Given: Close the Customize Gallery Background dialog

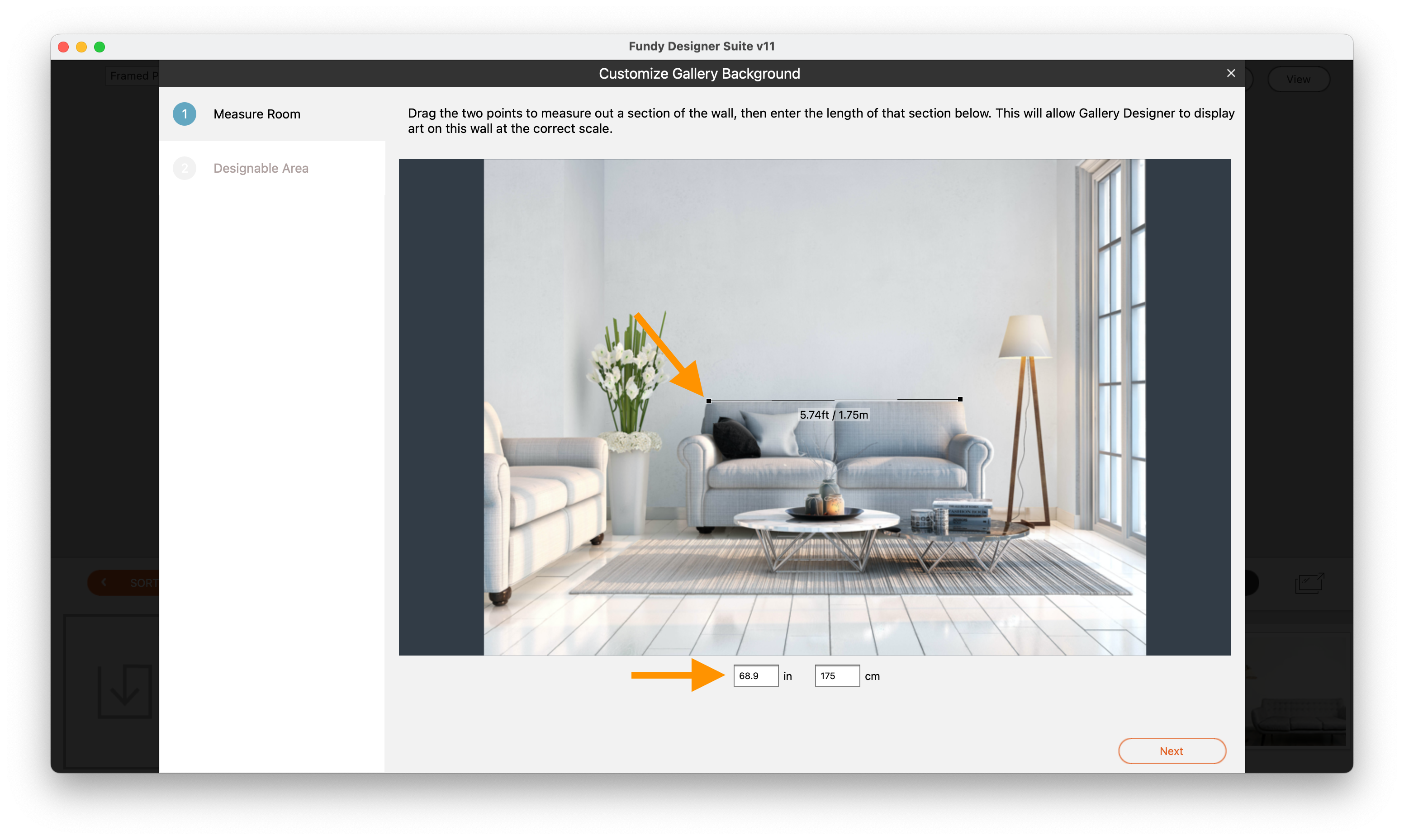Looking at the screenshot, I should point(1230,73).
